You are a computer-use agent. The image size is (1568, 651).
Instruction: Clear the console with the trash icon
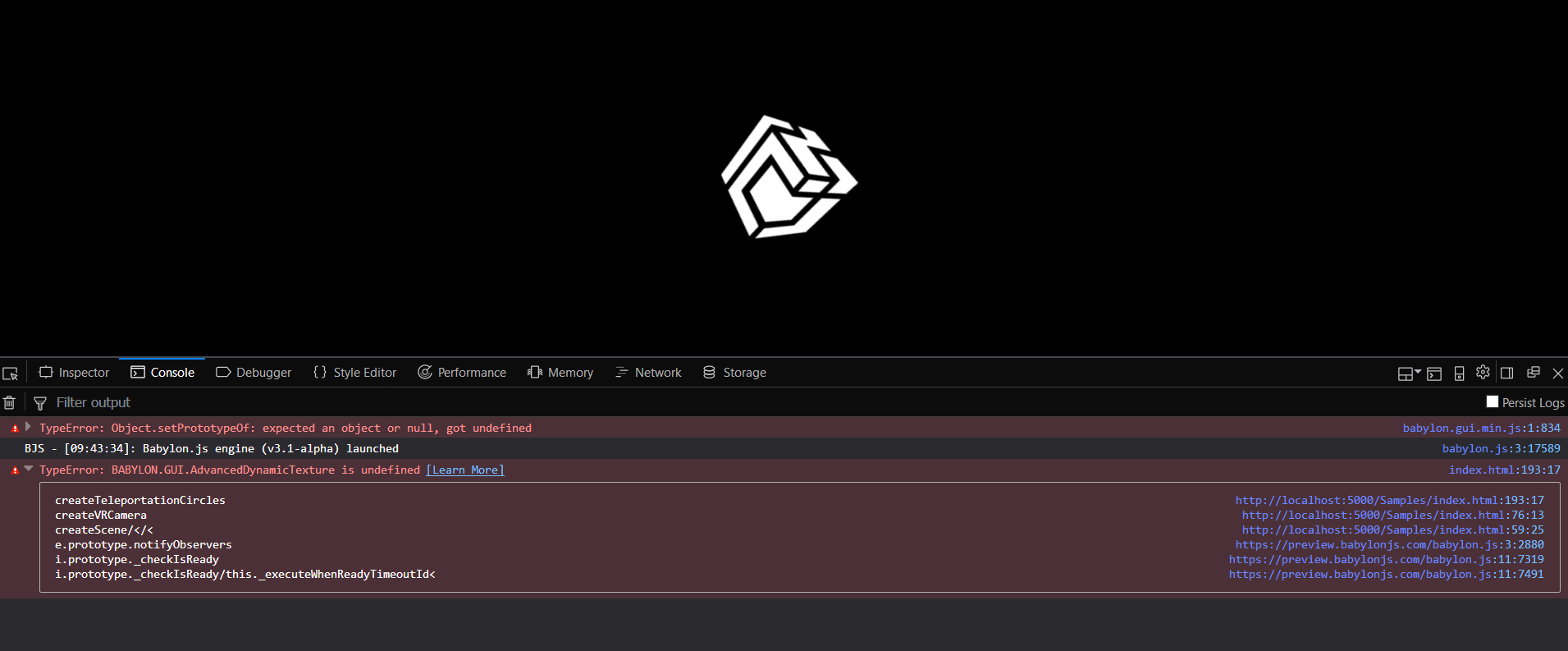[x=9, y=402]
